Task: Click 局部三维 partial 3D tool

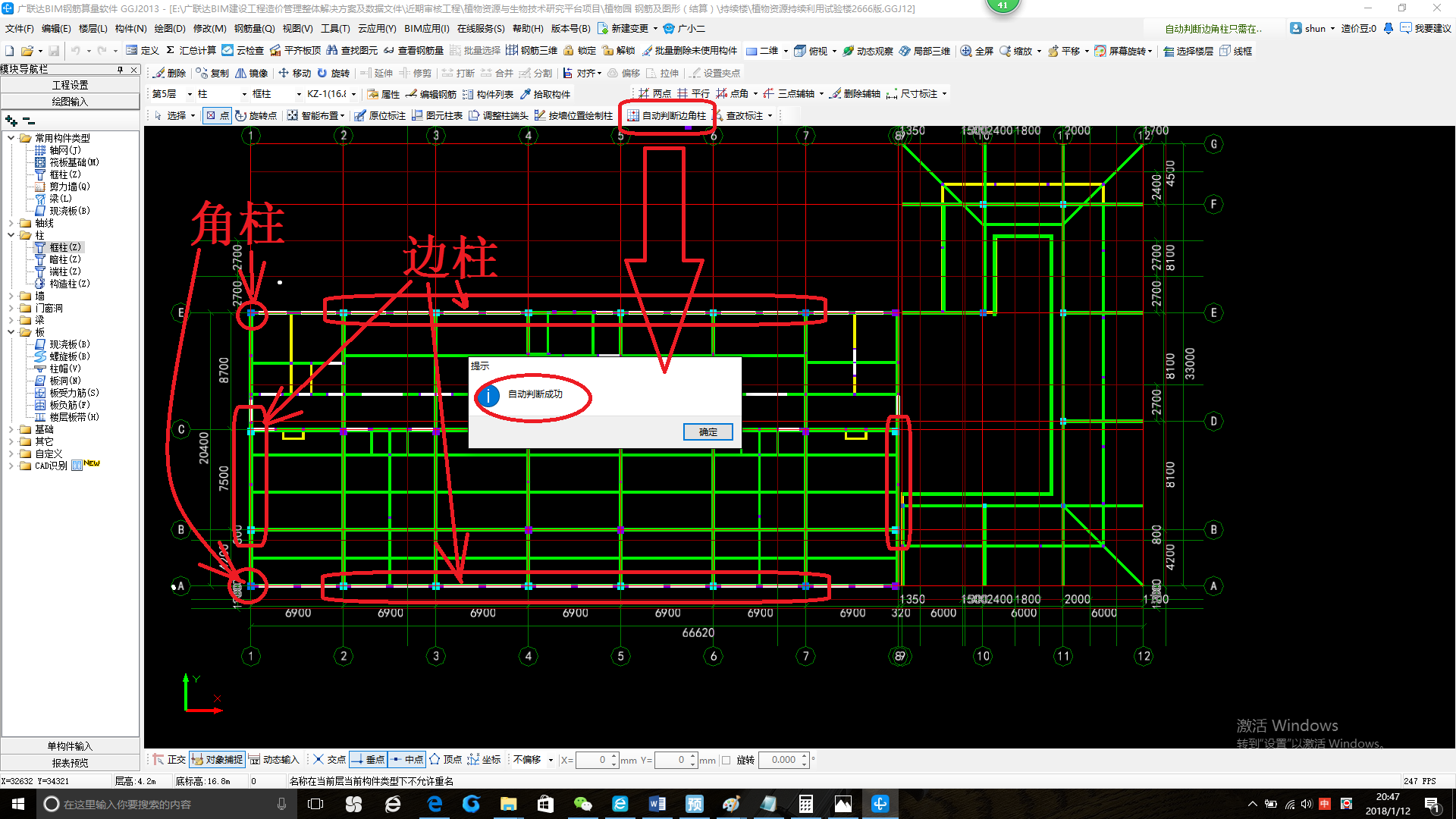Action: [924, 51]
